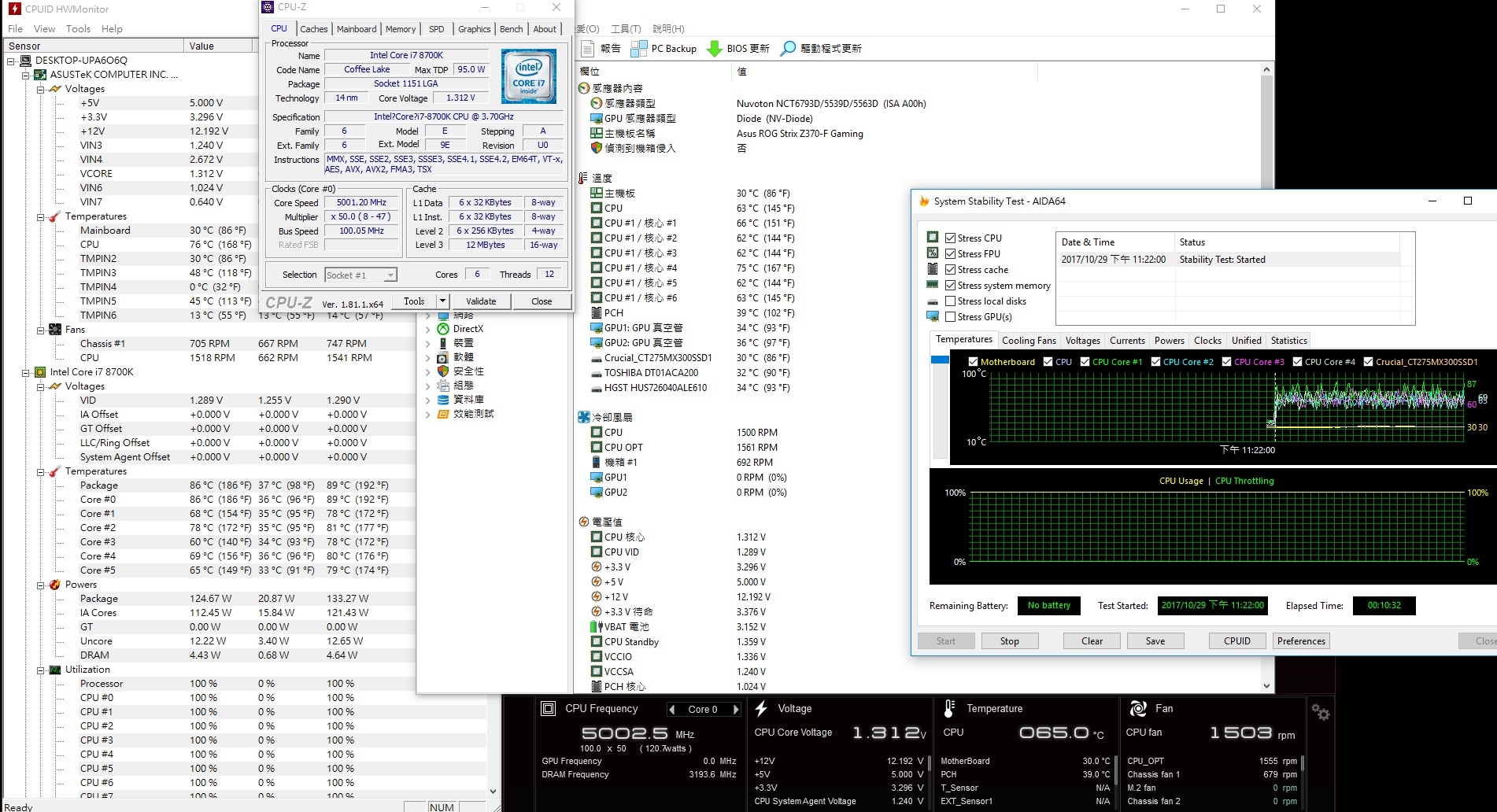Click the AIDA64 flame icon in Stability Test title
This screenshot has width=1497, height=812.
click(924, 201)
